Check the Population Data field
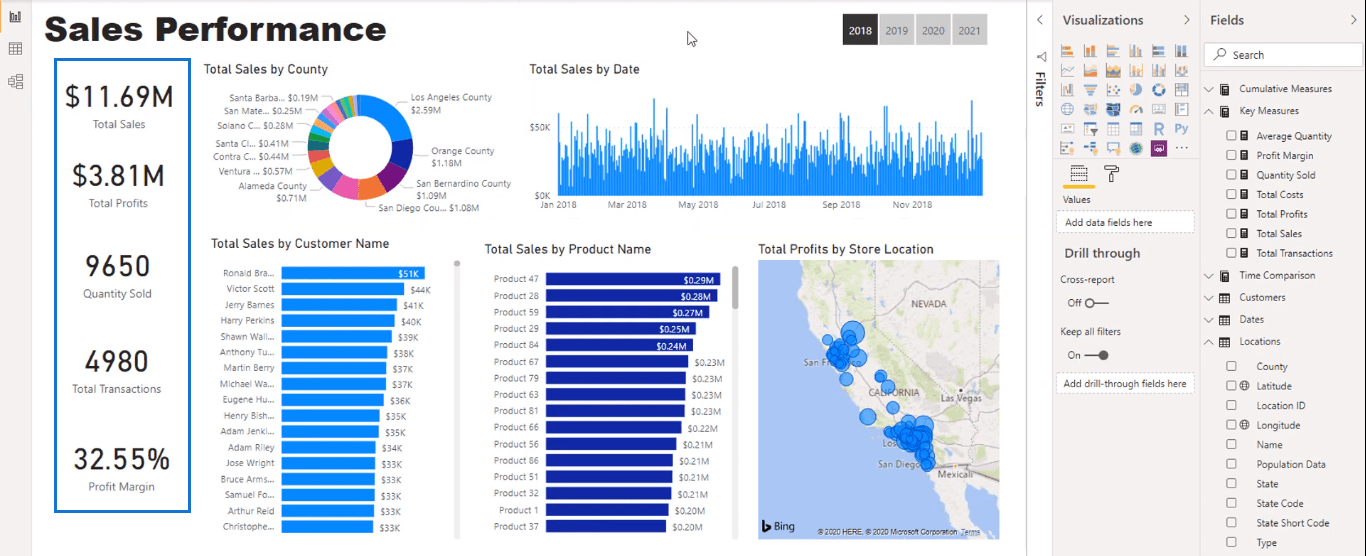1366x556 pixels. tap(1232, 464)
